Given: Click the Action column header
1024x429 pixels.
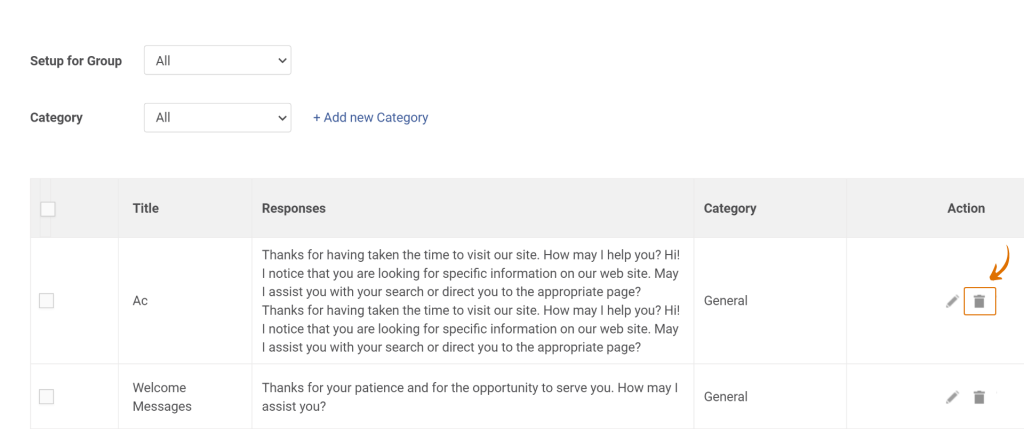Looking at the screenshot, I should point(966,208).
